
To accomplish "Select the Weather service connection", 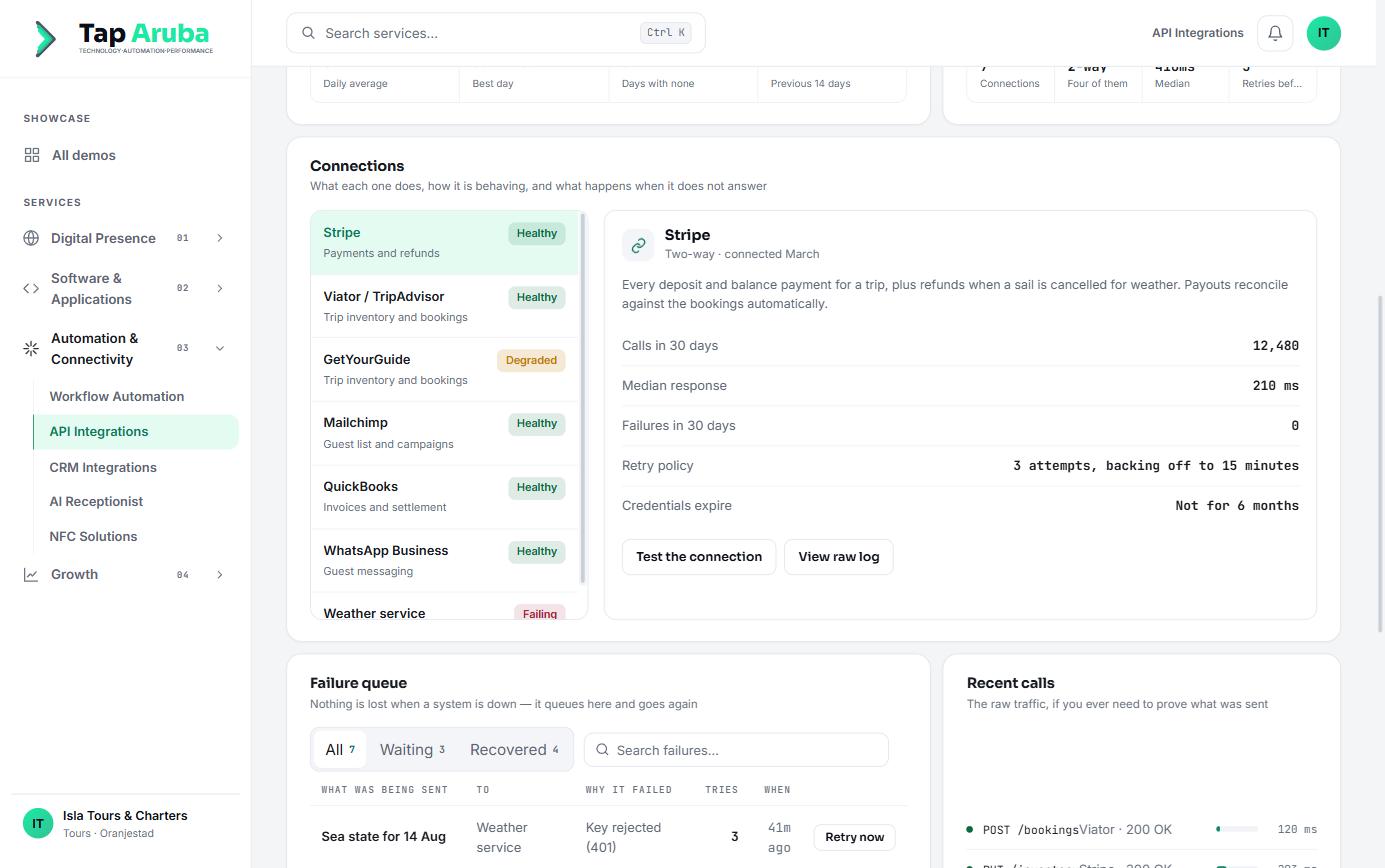I will (444, 607).
